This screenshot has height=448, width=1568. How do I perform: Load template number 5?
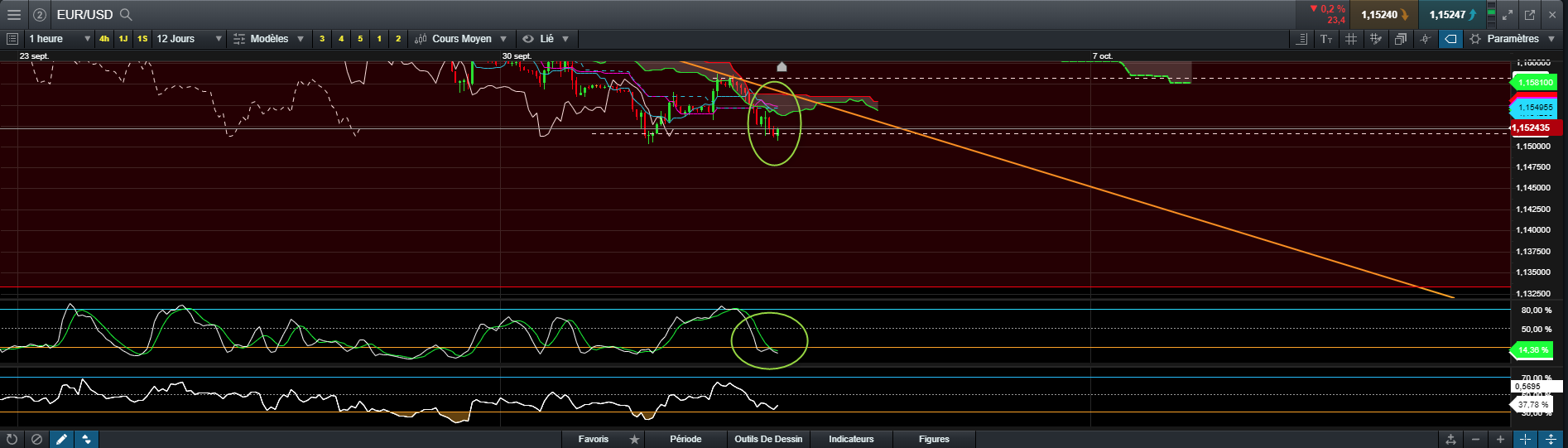pyautogui.click(x=360, y=39)
